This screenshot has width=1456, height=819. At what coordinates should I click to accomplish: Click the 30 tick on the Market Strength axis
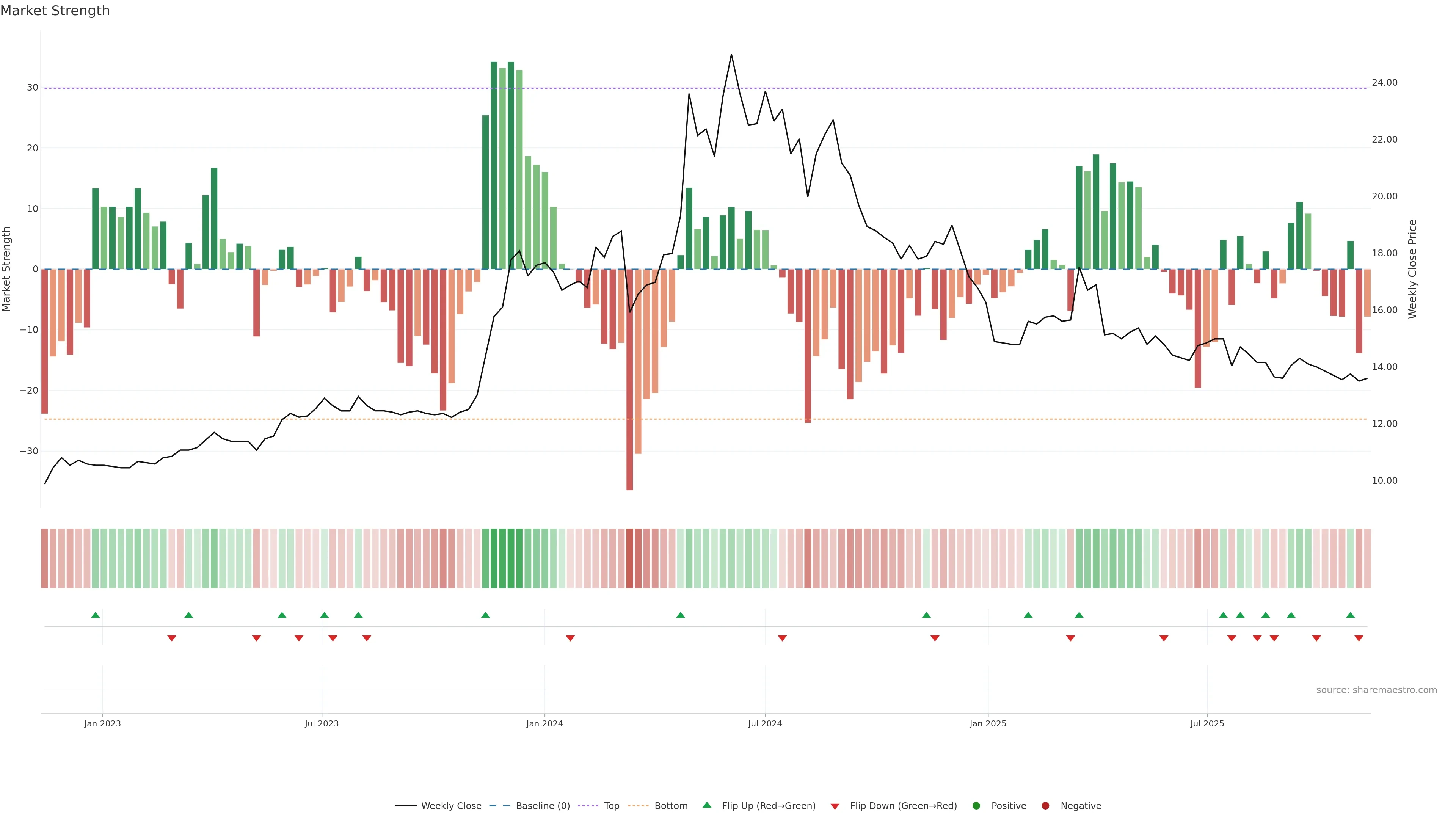(32, 88)
